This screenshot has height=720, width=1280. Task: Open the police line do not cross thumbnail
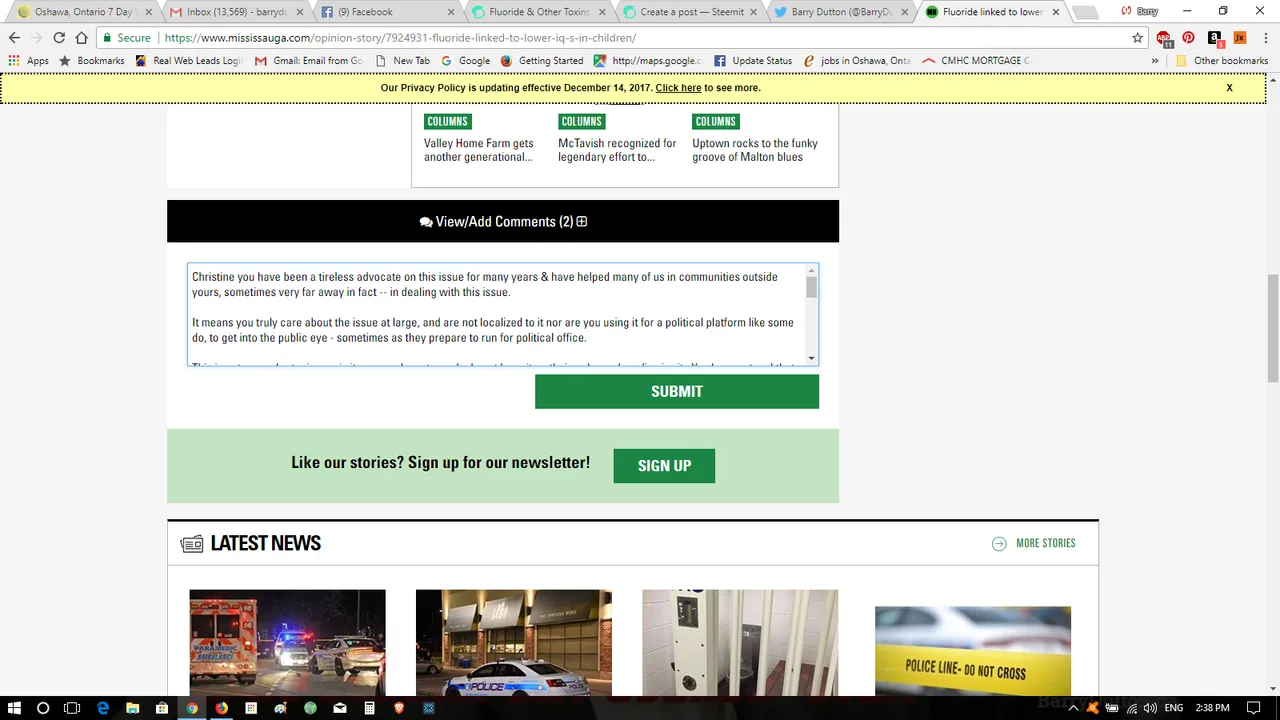pyautogui.click(x=973, y=650)
